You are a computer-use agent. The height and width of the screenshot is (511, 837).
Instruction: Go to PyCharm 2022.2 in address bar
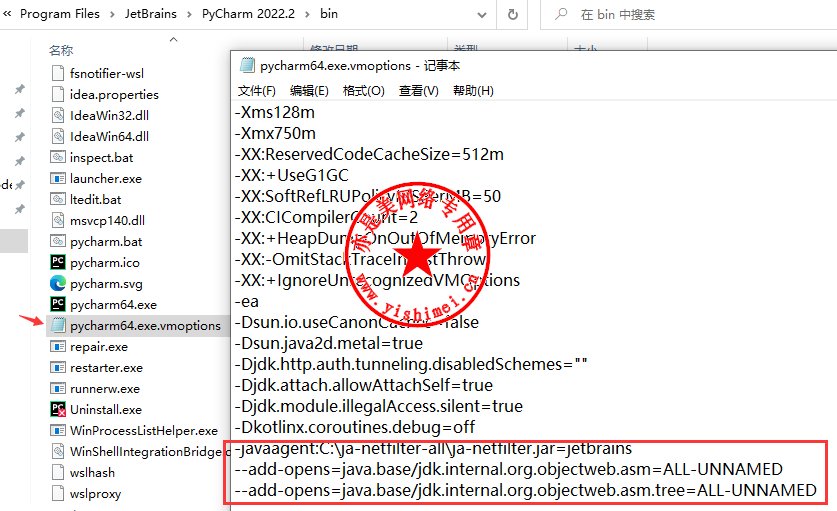[x=248, y=14]
